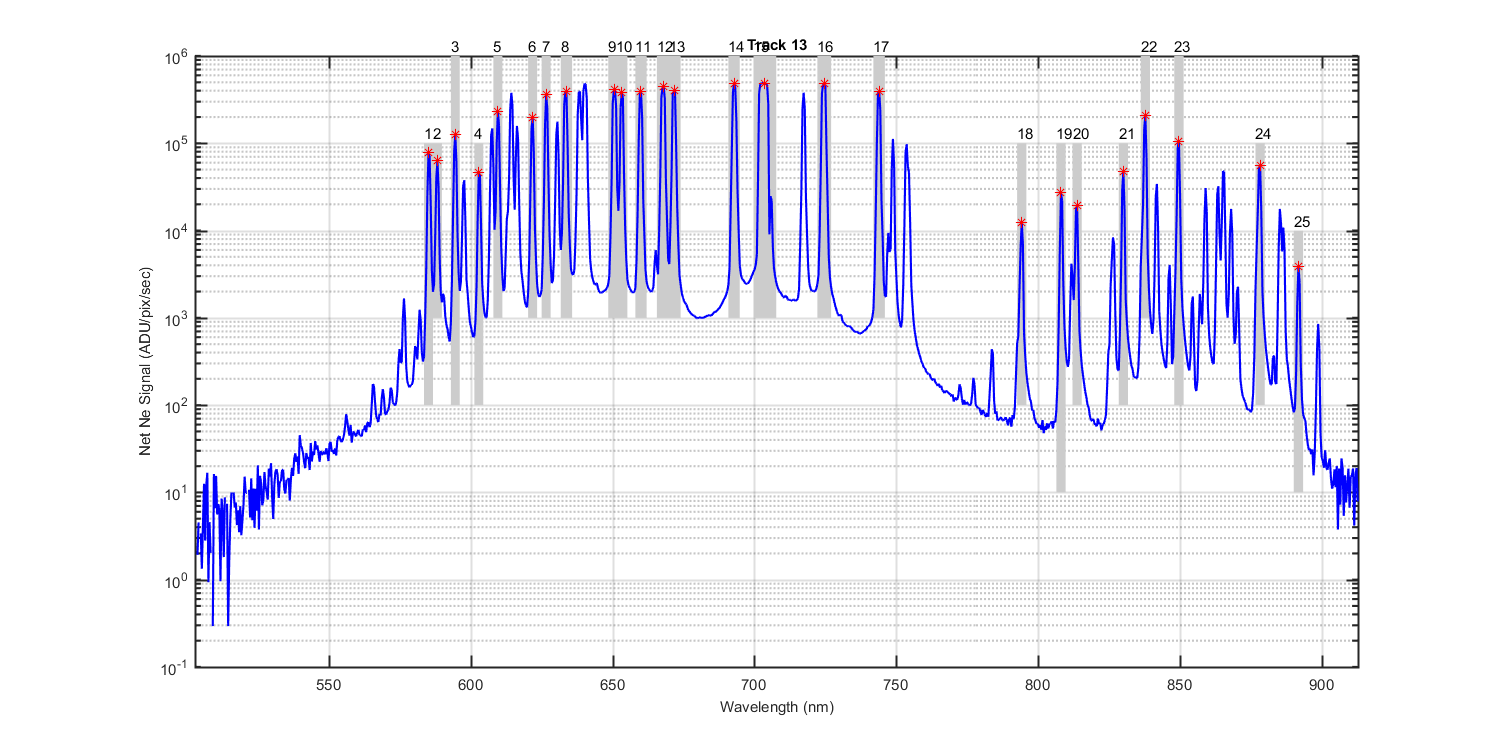Click the plot title "Track 13"
Screen dimensions: 1500x750
777,45
